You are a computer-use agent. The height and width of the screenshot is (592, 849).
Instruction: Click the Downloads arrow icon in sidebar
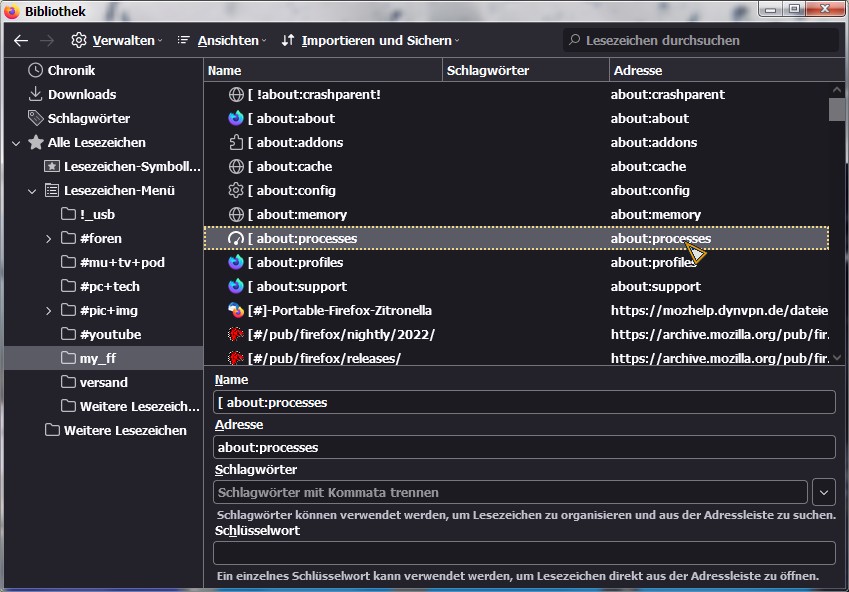click(x=36, y=94)
